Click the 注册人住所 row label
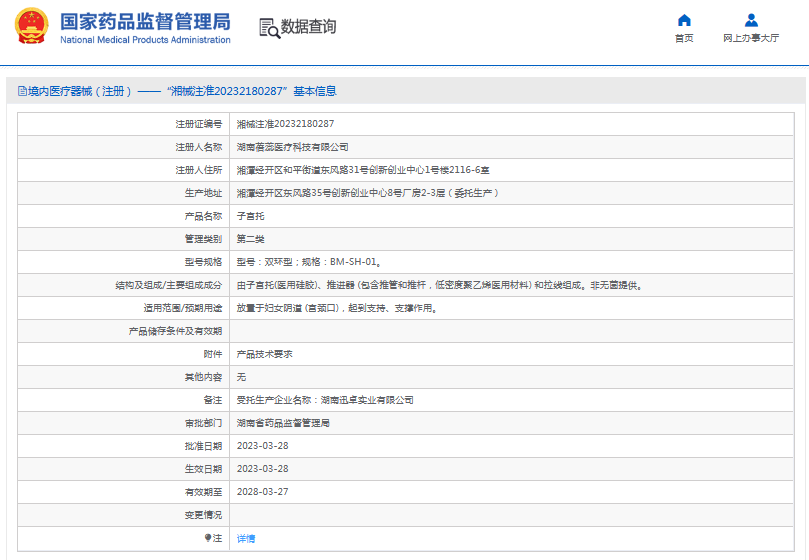809x560 pixels. pos(199,170)
